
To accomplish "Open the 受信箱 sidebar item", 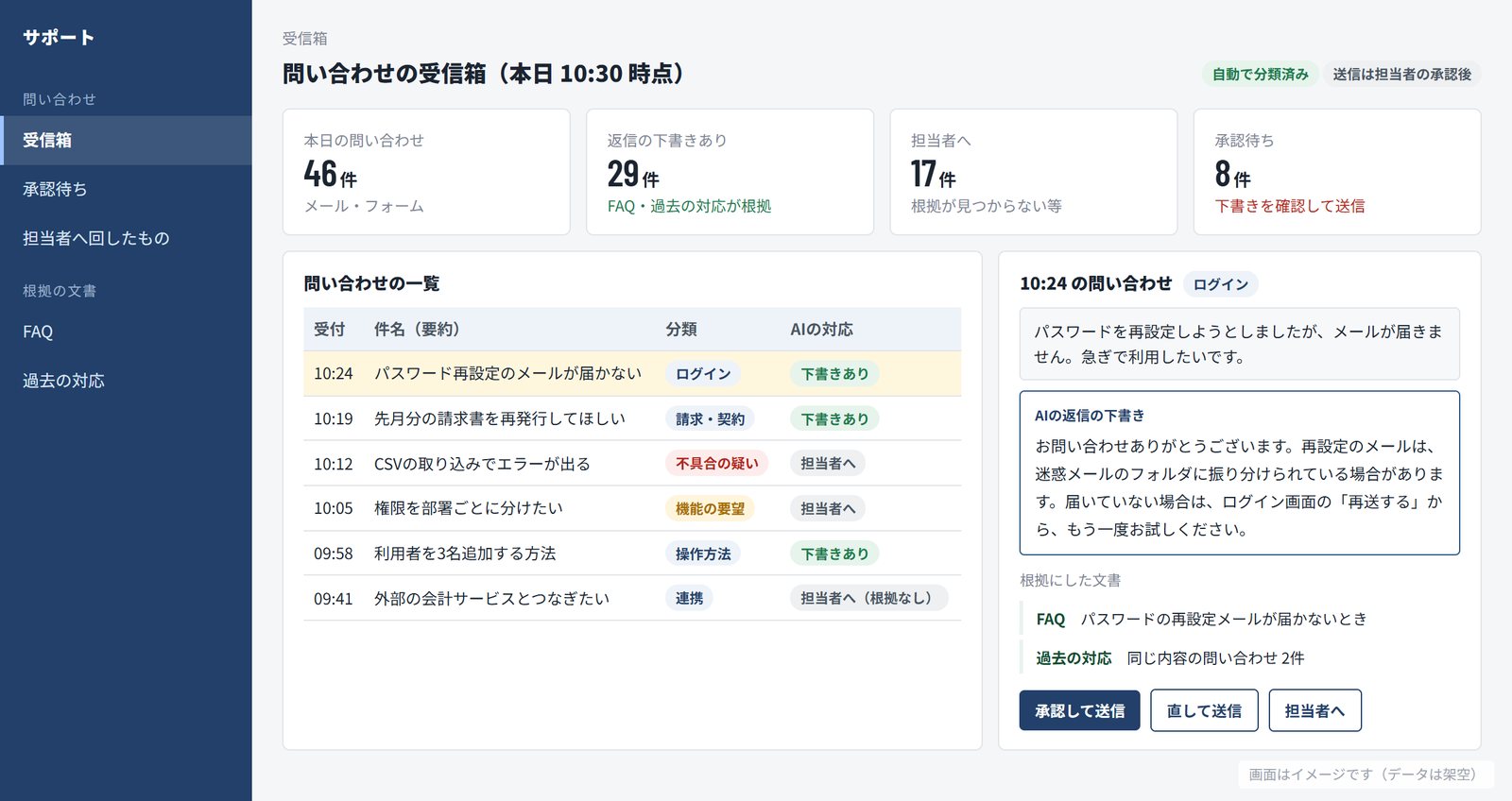I will click(126, 141).
